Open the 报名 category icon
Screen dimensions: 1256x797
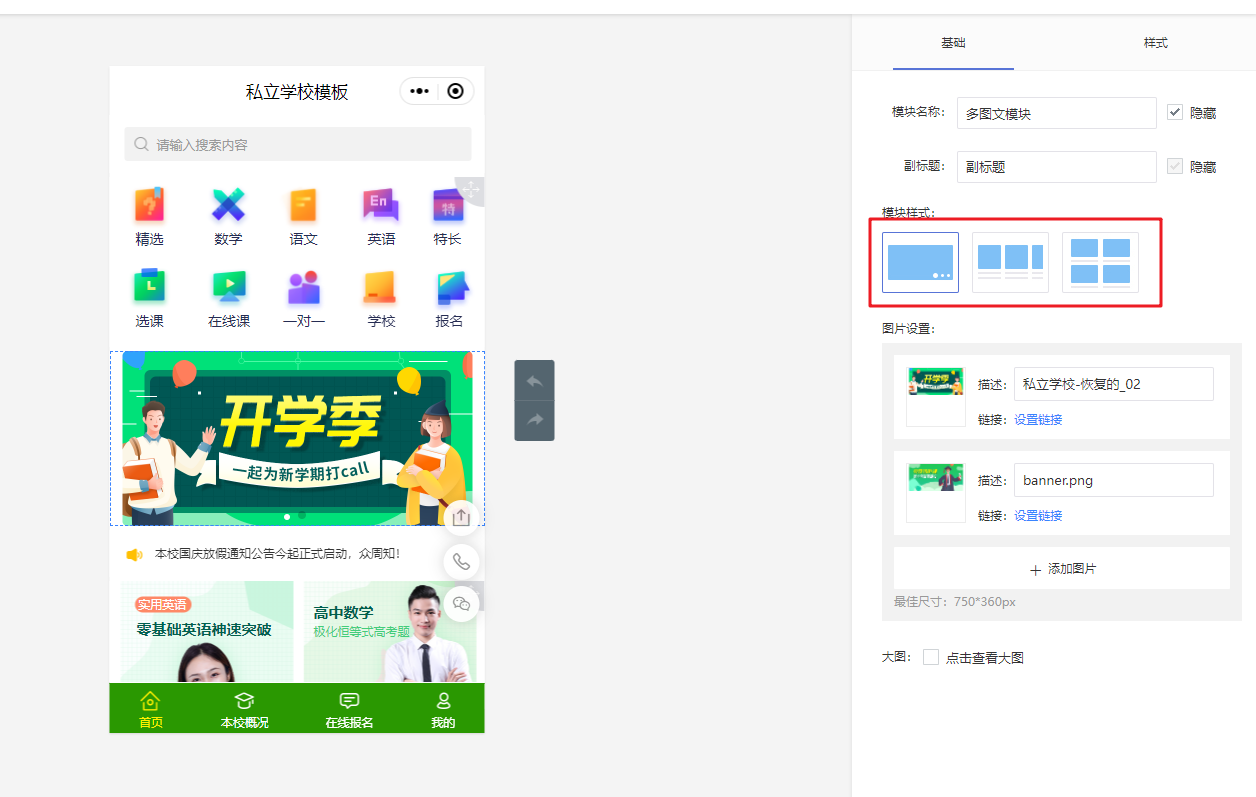click(x=451, y=287)
